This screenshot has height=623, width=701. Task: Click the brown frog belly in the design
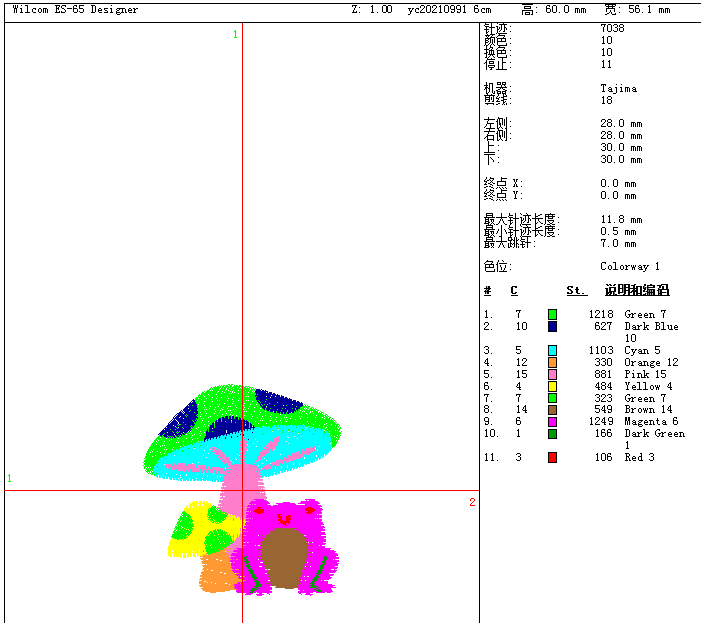[285, 560]
